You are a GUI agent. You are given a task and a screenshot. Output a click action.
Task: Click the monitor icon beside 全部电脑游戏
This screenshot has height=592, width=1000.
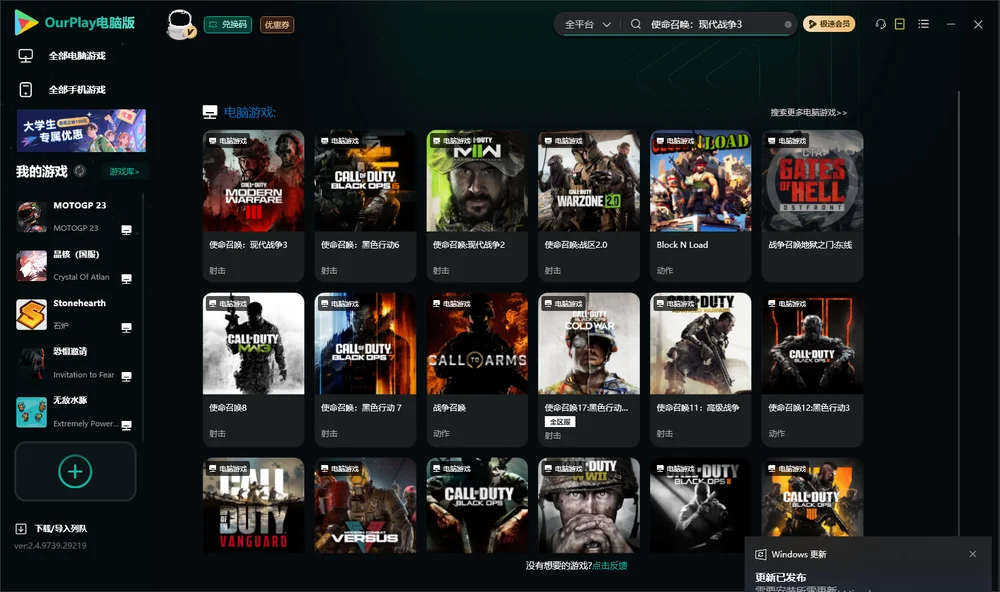coord(26,56)
